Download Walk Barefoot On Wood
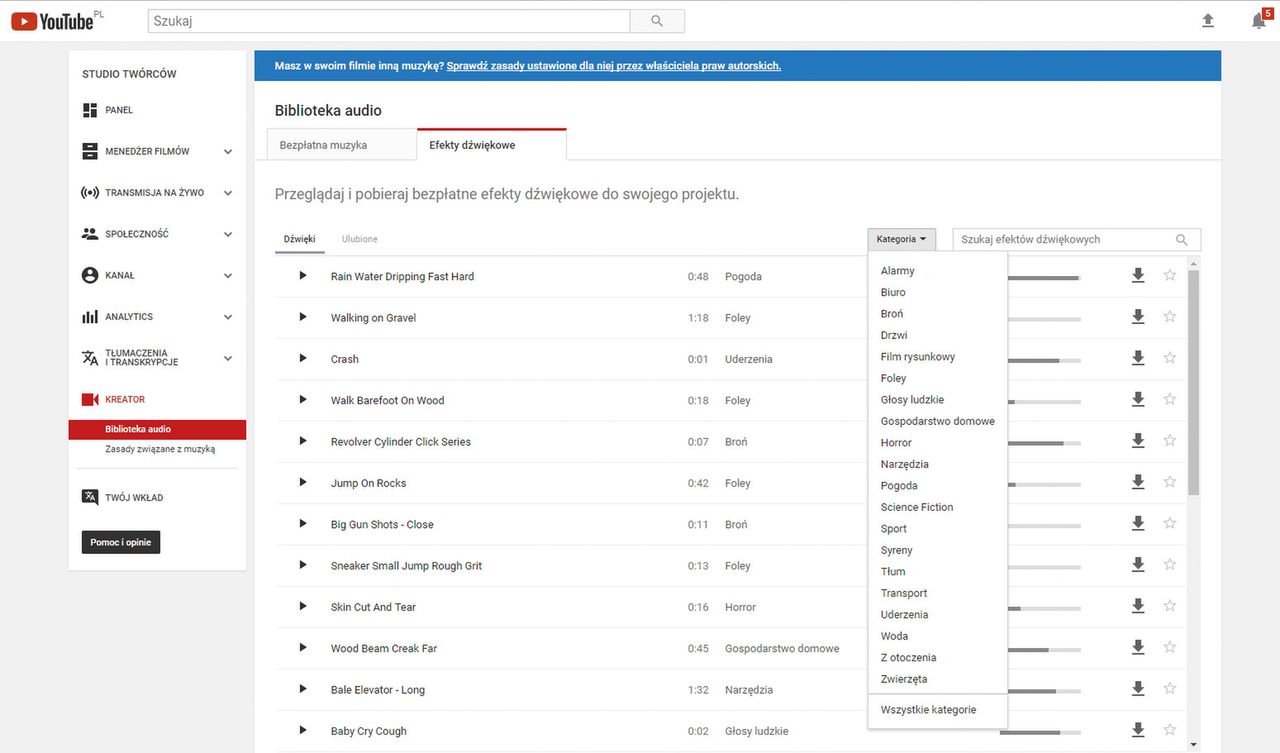Image resolution: width=1280 pixels, height=753 pixels. (1138, 400)
